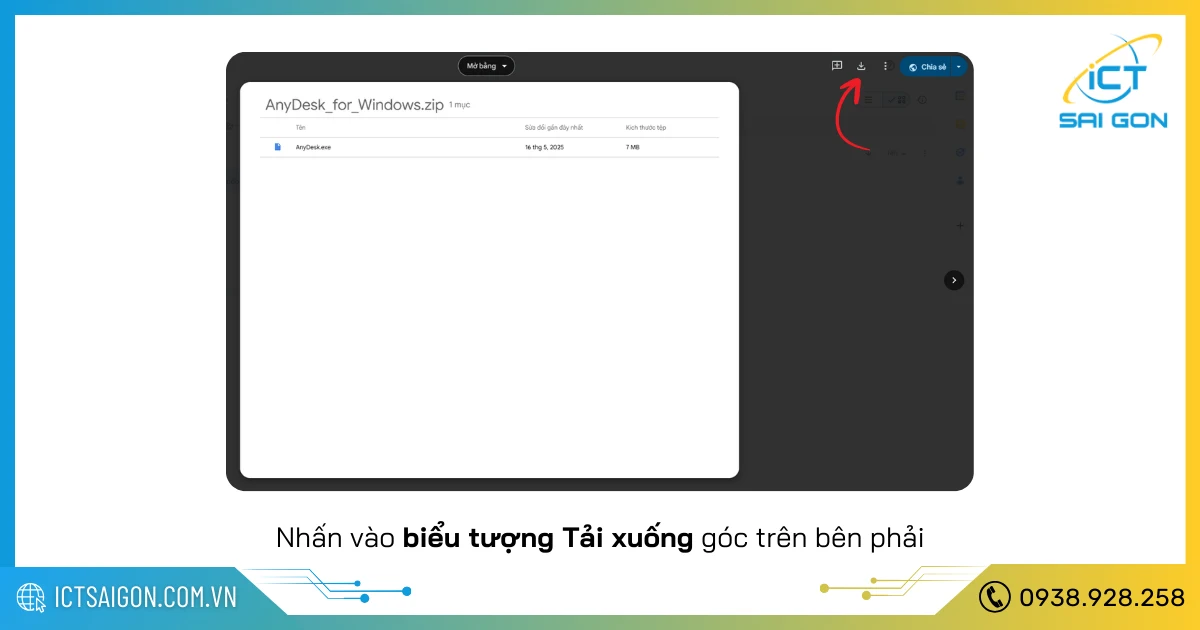The height and width of the screenshot is (630, 1200).
Task: Click the dimmed plus add-ons icon in side panel
Action: (960, 226)
